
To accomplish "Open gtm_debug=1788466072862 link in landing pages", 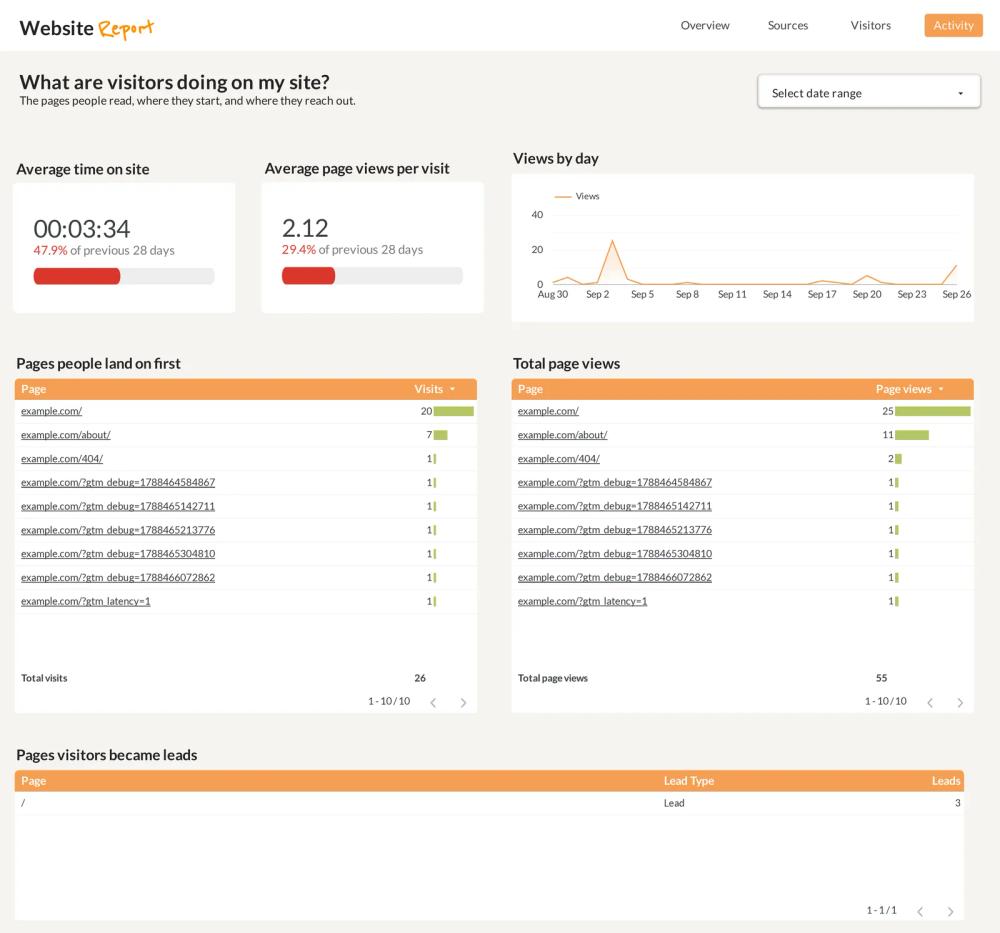I will tap(118, 577).
